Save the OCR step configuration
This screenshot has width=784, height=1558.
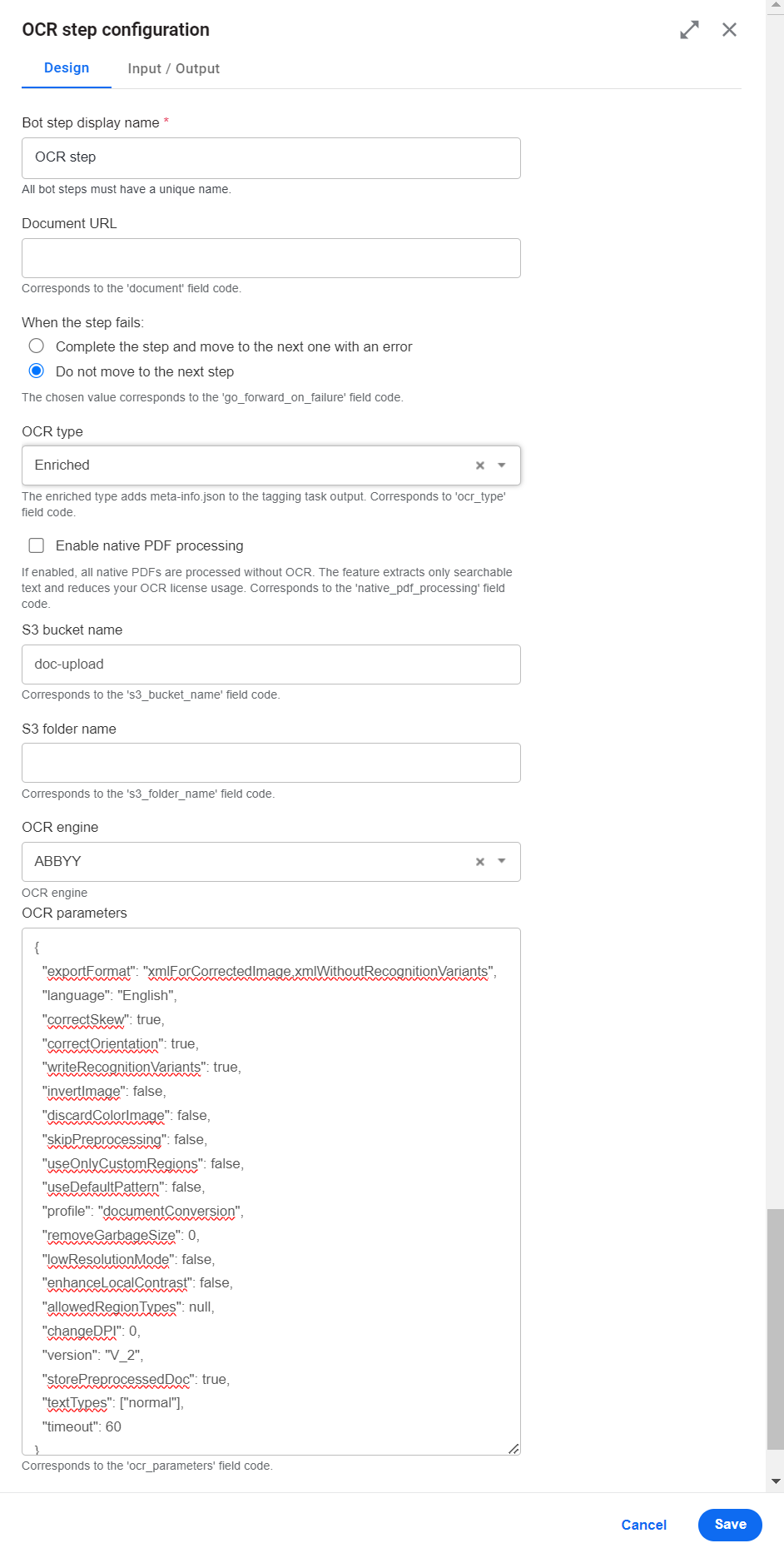pyautogui.click(x=730, y=1525)
